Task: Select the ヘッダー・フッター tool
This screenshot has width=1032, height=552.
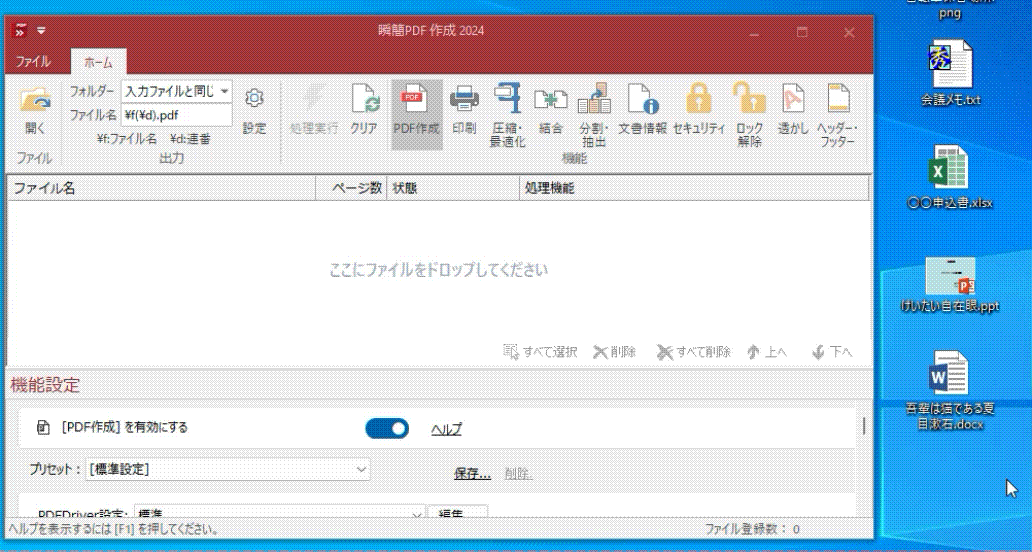Action: tap(836, 115)
